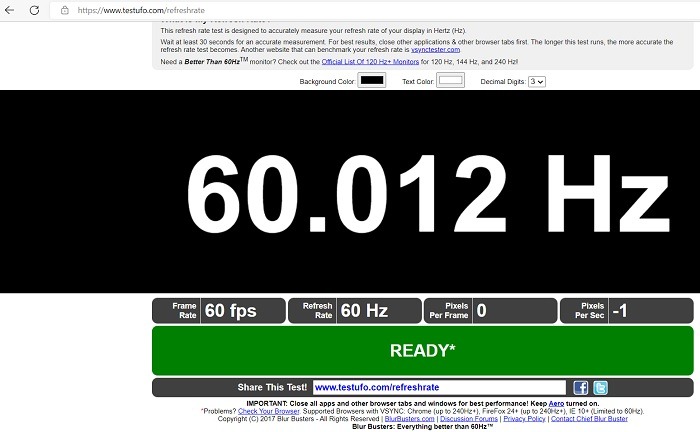Open the Decimal Digits dropdown
Viewport: 700px width, 432px height.
[537, 82]
